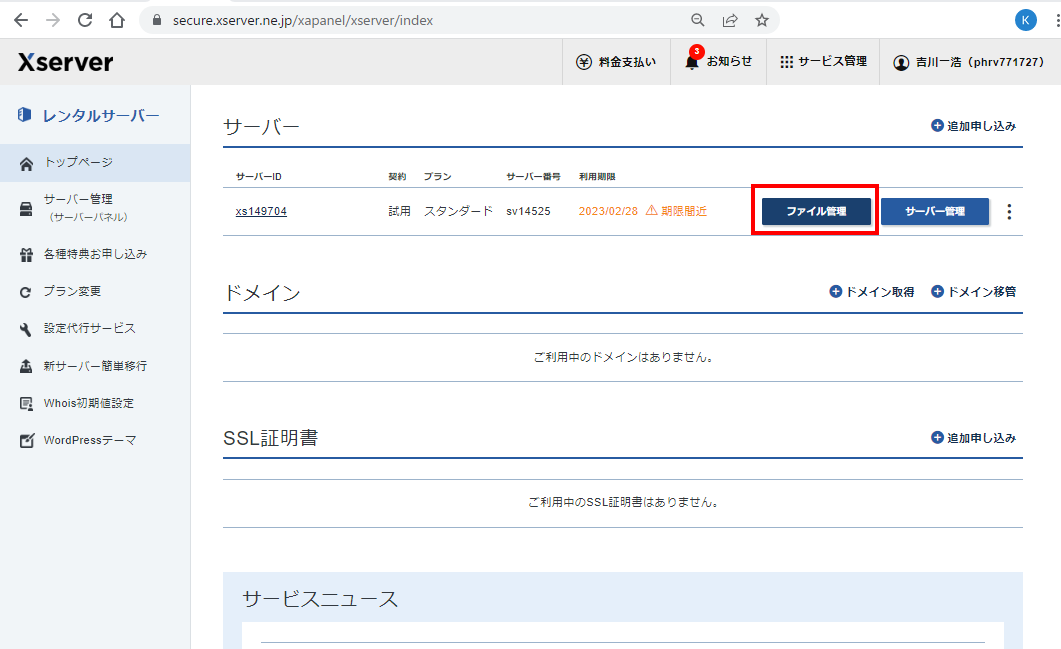Click 追加申し込み next to サーバー heading
1061x649 pixels.
click(973, 126)
